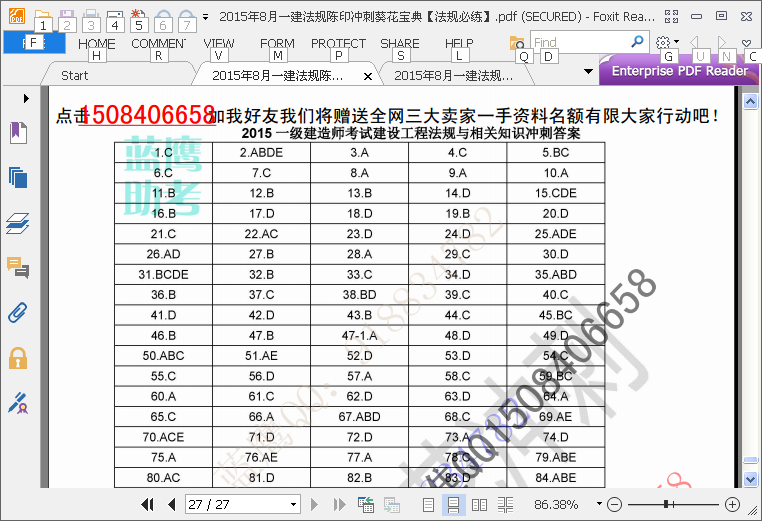Open the Digital Signatures panel

click(18, 403)
